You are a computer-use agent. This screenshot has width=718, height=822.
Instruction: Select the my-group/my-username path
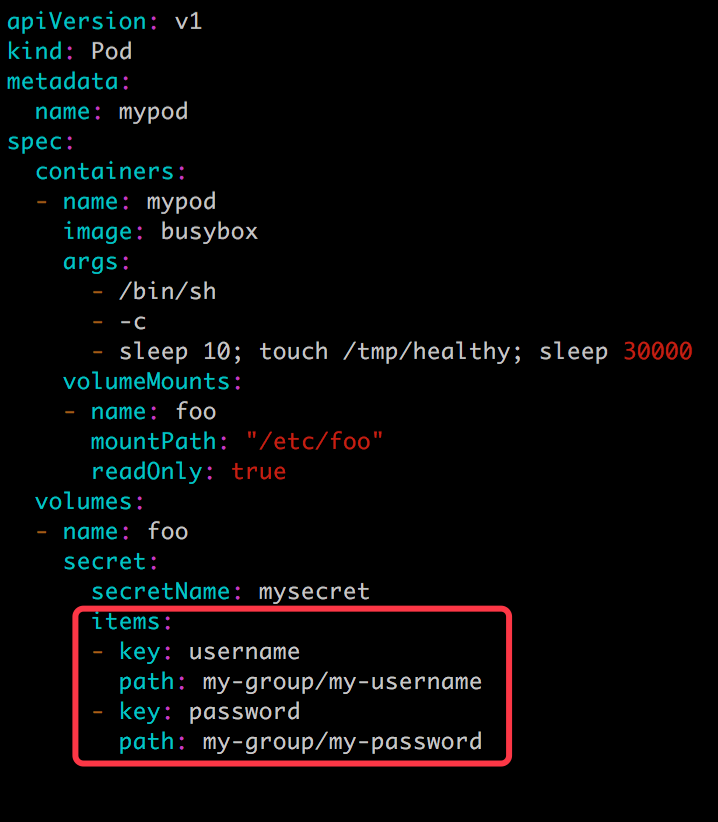pyautogui.click(x=342, y=681)
